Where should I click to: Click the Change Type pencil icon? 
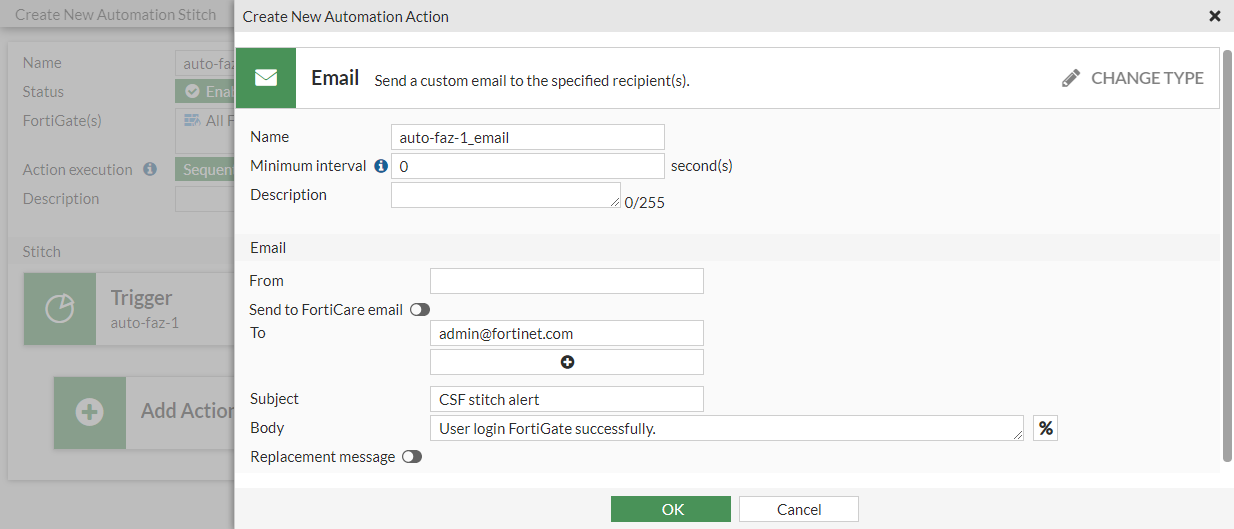coord(1071,78)
